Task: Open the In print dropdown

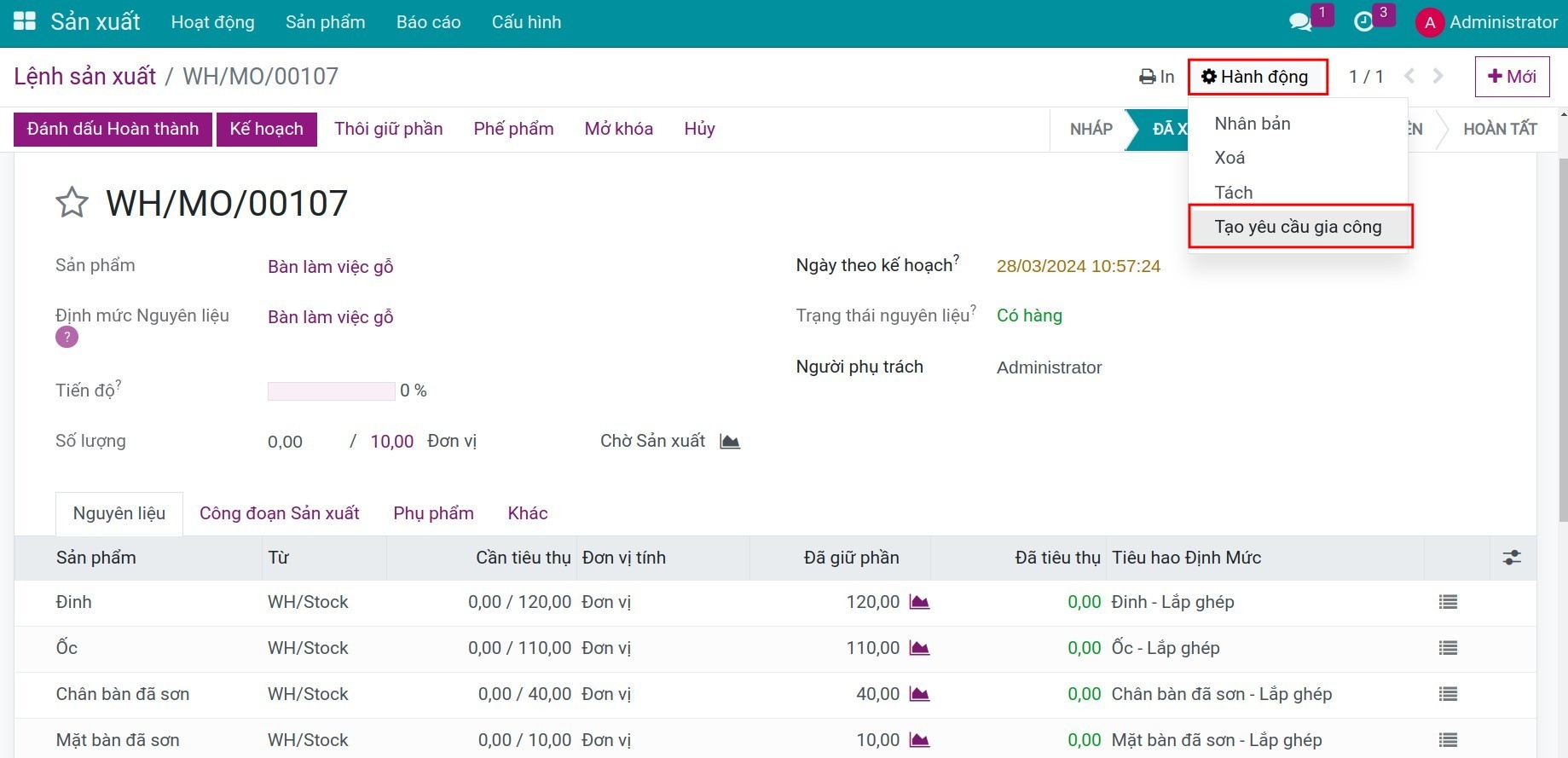Action: coord(1157,77)
